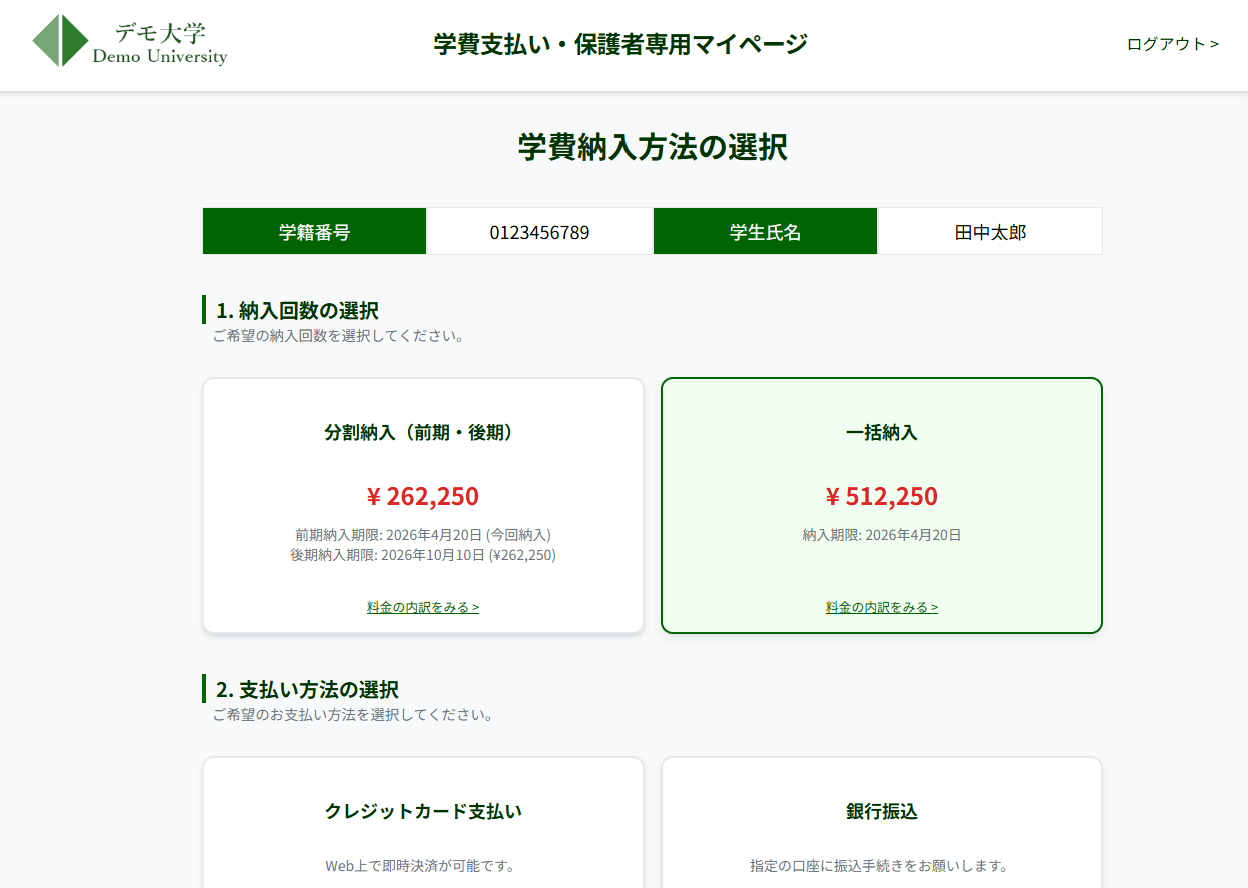The height and width of the screenshot is (888, 1248).
Task: Click the 学費納入方法の選択 page heading
Action: (652, 147)
